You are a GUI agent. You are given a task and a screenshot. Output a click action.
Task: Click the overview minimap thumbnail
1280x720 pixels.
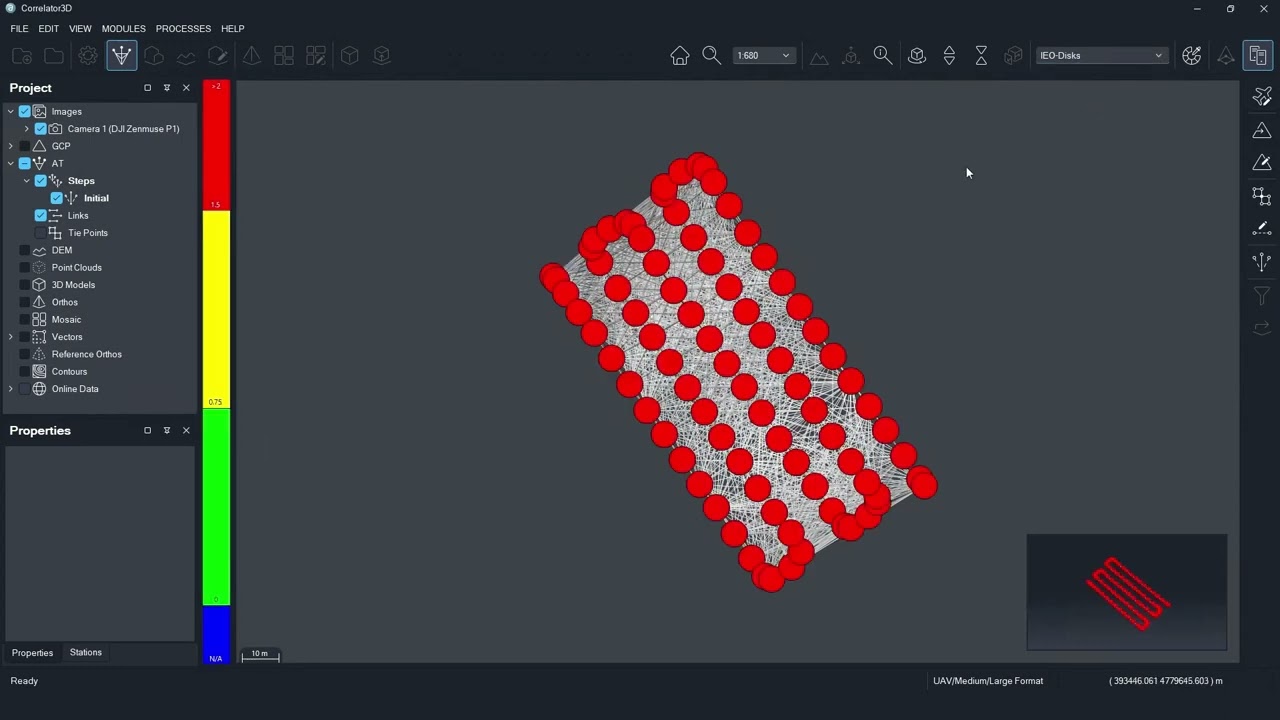(1127, 592)
